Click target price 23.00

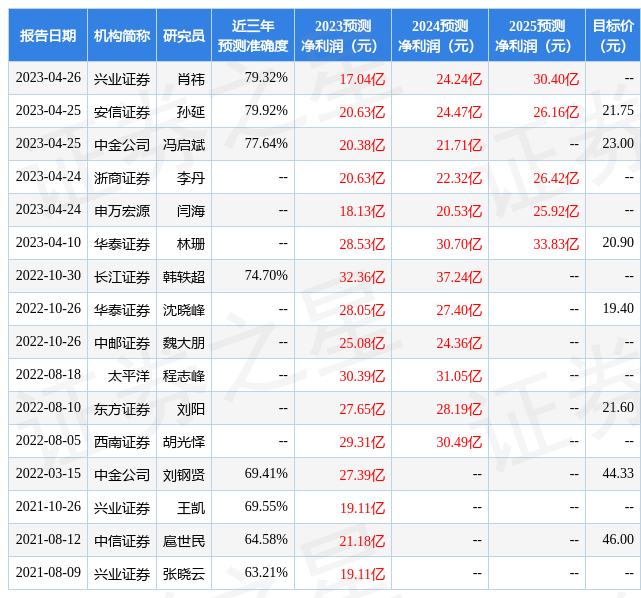[618, 144]
